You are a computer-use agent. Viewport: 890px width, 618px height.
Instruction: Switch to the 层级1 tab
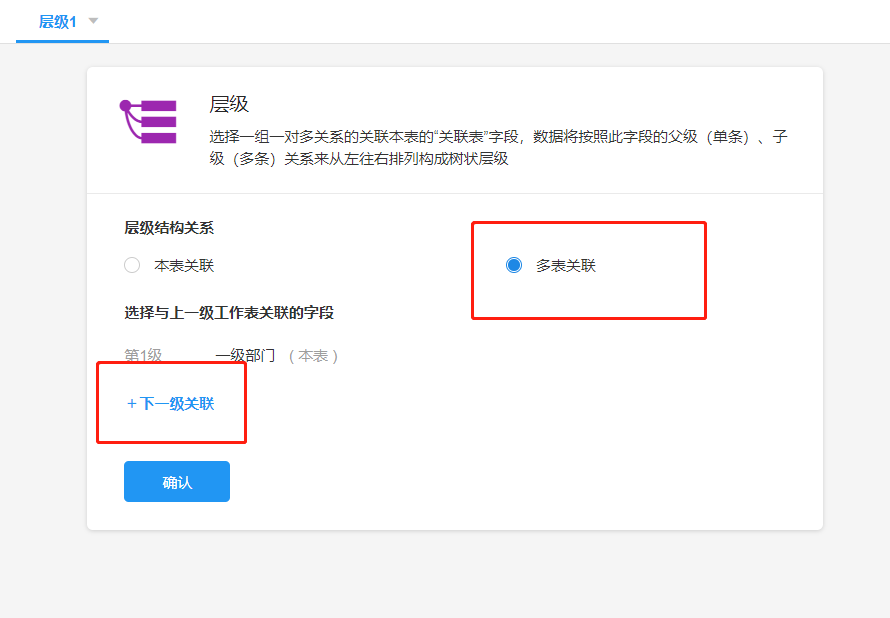pos(57,21)
